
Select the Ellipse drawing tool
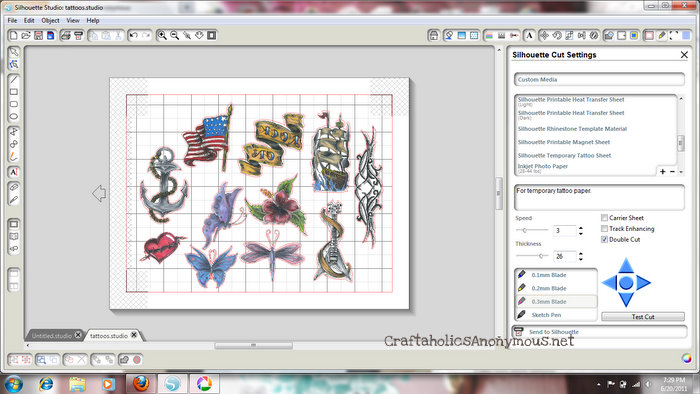point(14,116)
